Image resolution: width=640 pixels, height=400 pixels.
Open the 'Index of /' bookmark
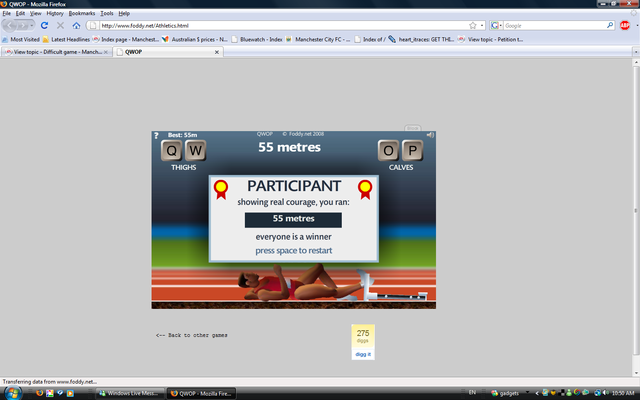(370, 40)
